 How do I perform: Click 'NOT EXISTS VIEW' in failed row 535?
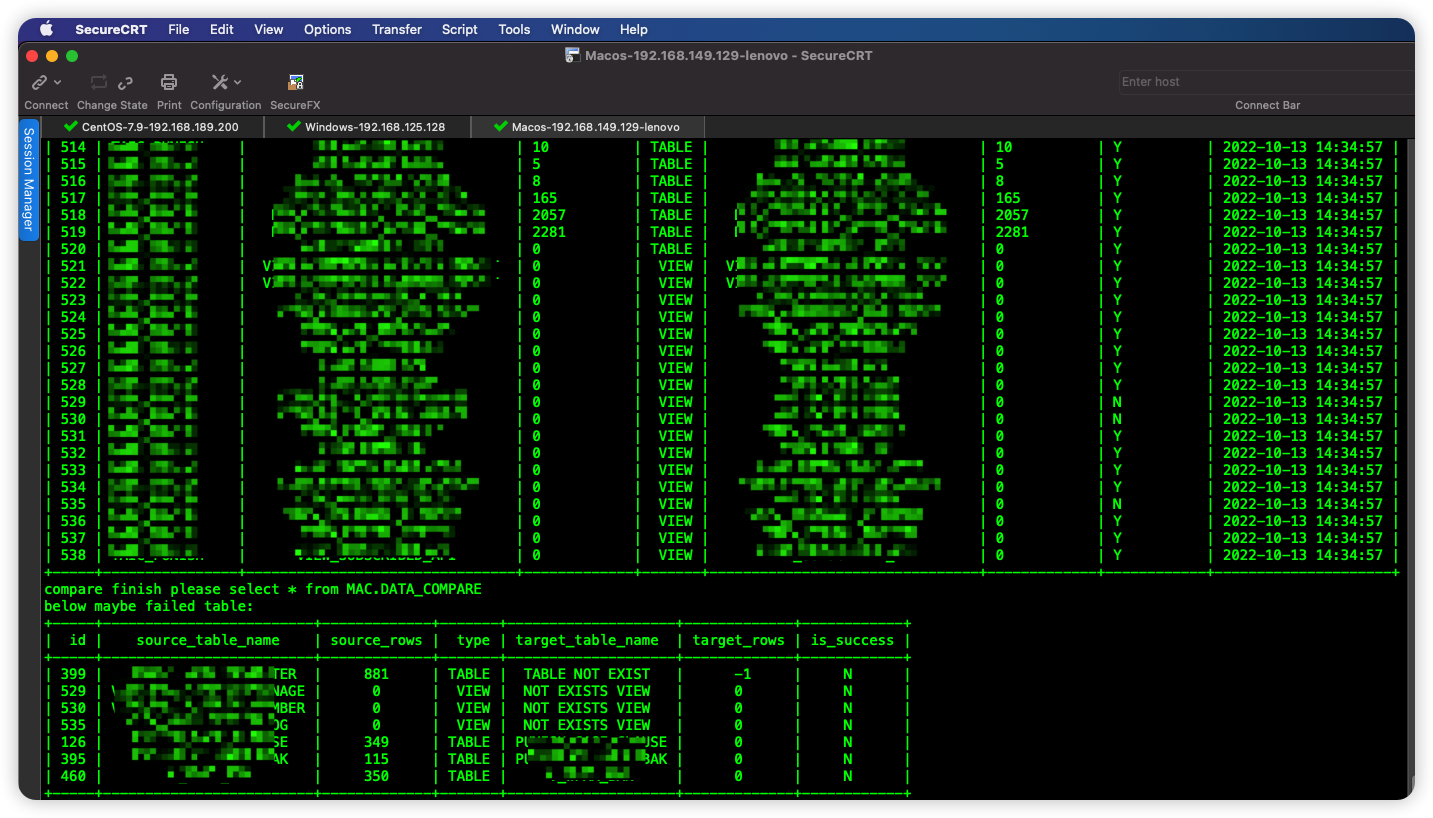click(x=587, y=725)
